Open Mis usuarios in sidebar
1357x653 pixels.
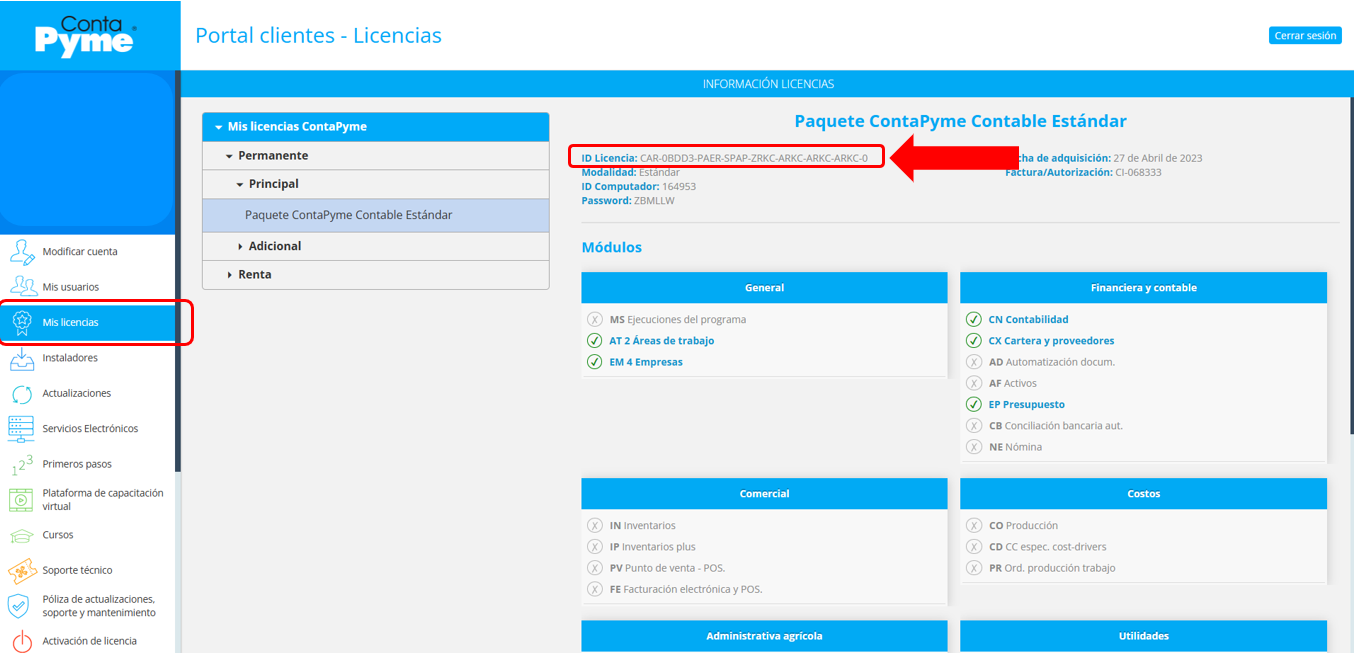coord(71,287)
